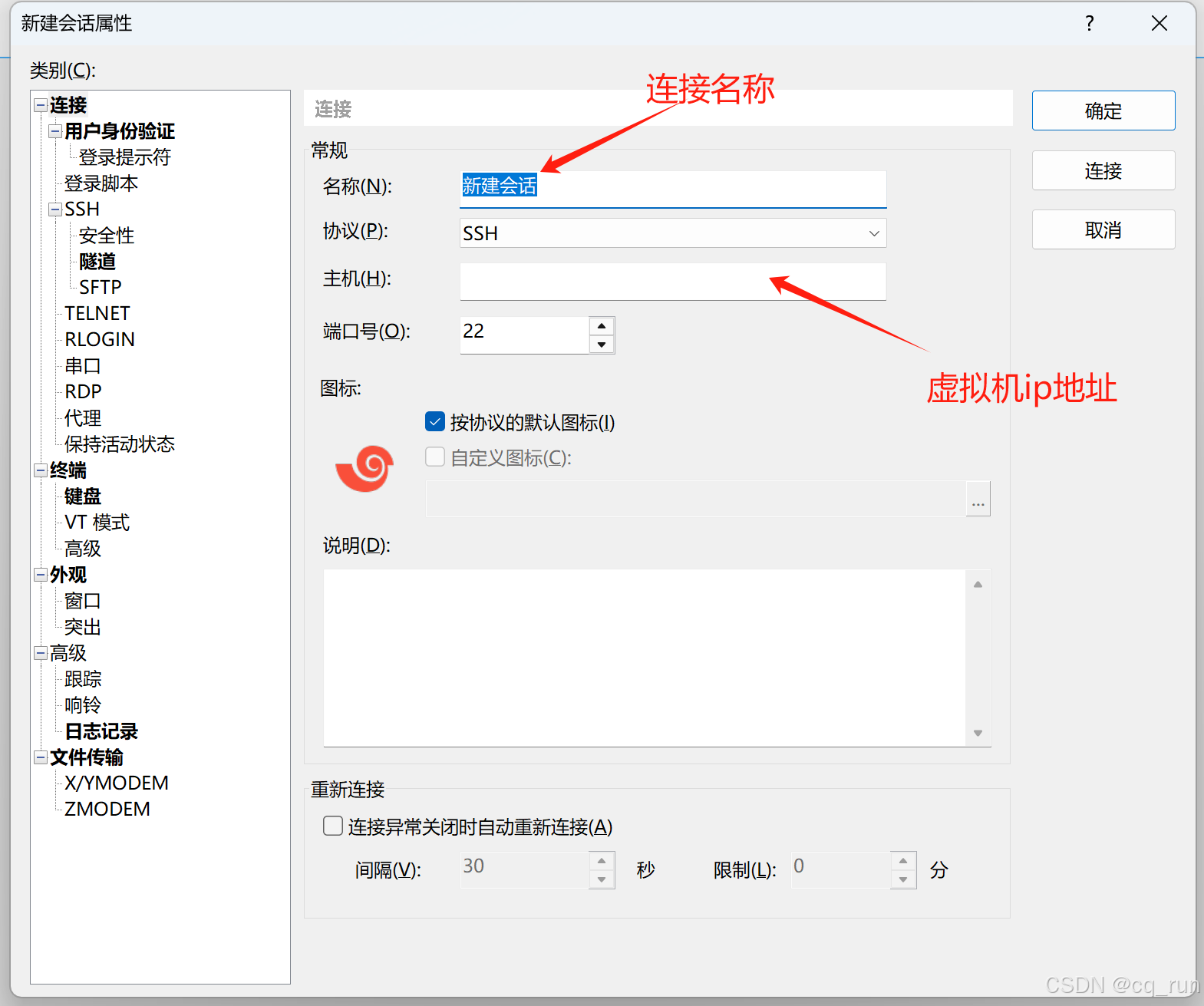Select 响铃 in the category tree
Image resolution: width=1204 pixels, height=1006 pixels.
pos(83,705)
